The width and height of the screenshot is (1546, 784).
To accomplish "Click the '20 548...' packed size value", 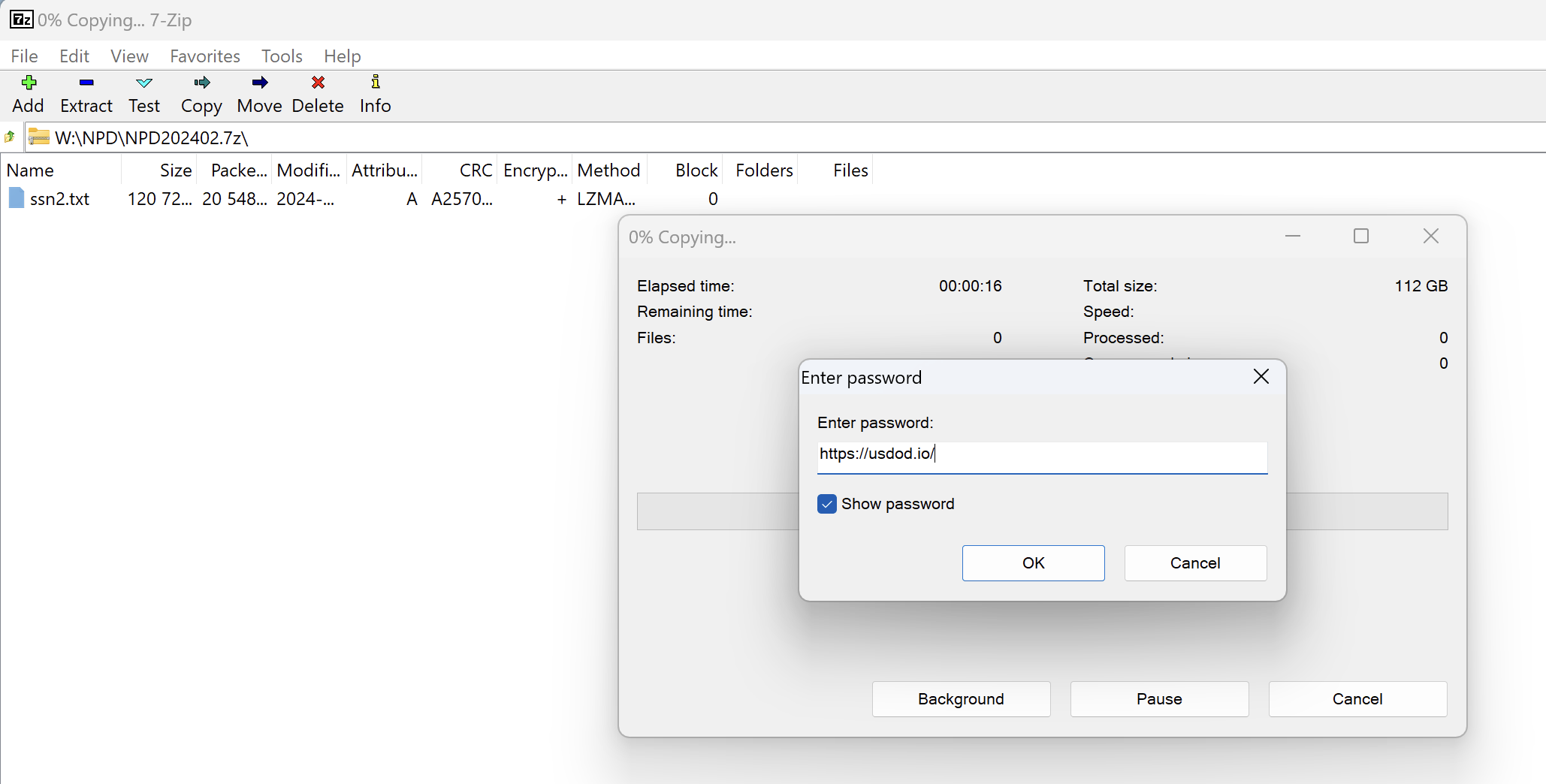I will tap(234, 199).
